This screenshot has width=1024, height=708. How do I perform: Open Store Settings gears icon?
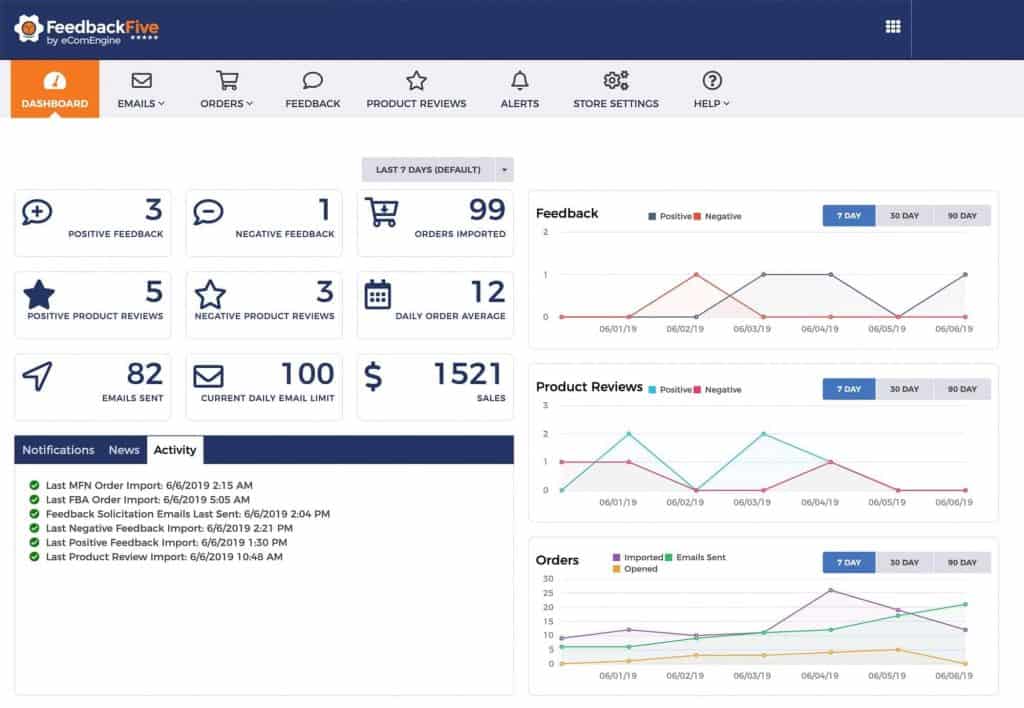(x=616, y=80)
